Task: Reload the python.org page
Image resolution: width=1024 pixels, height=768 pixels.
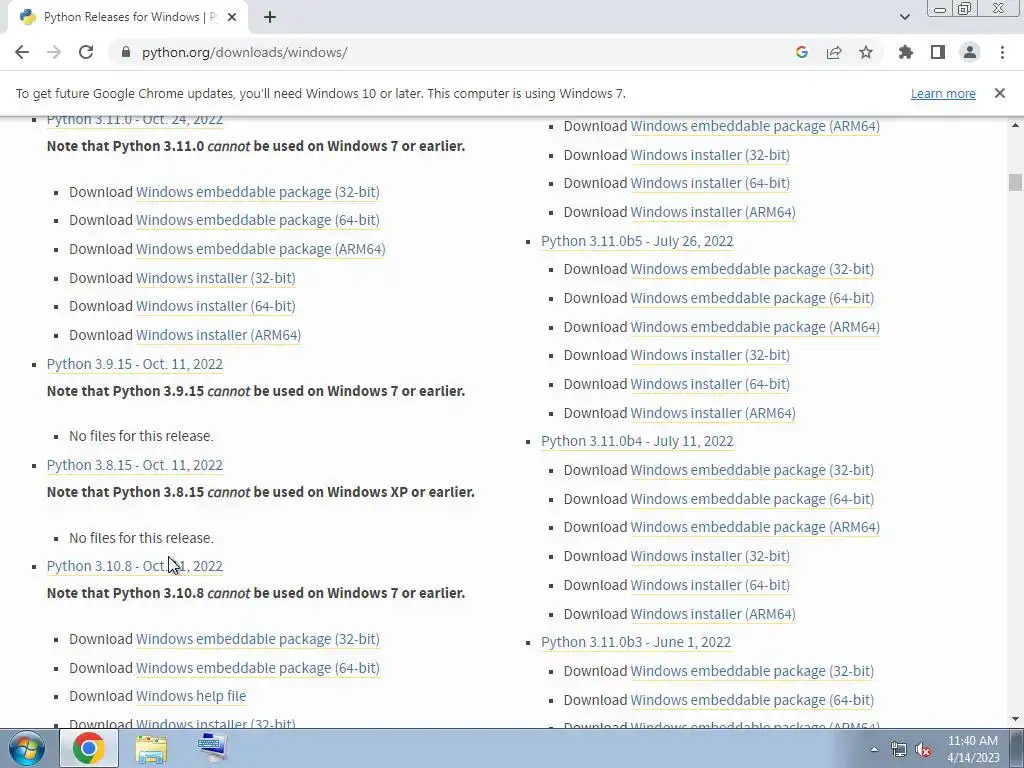Action: pyautogui.click(x=86, y=52)
